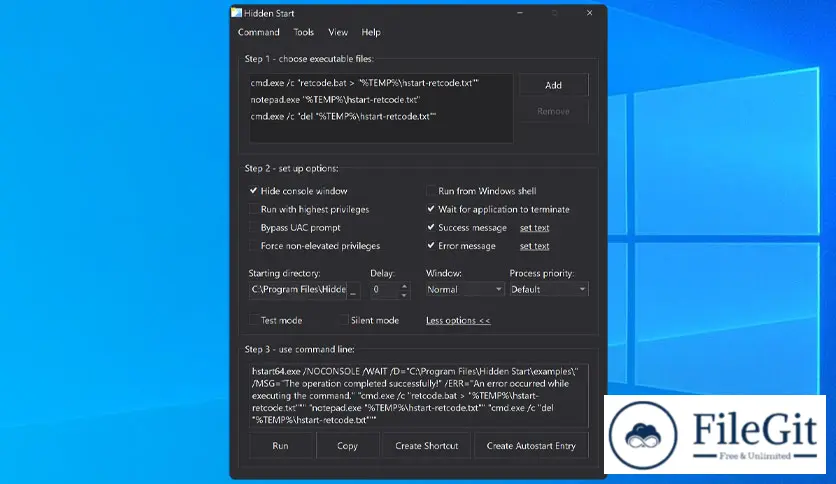Browse for starting directory with ellipsis button
This screenshot has height=484, width=836.
click(x=353, y=289)
